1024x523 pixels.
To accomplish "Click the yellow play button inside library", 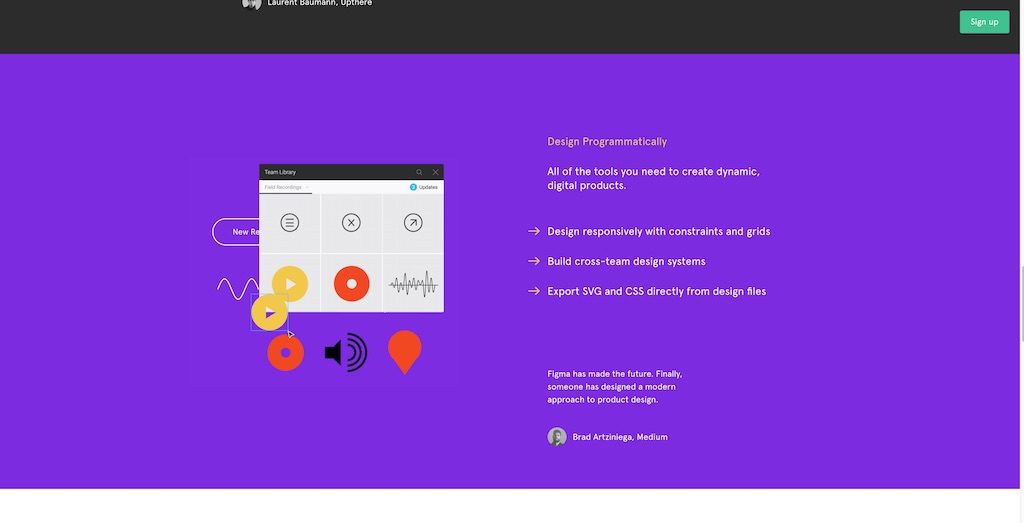I will click(290, 284).
